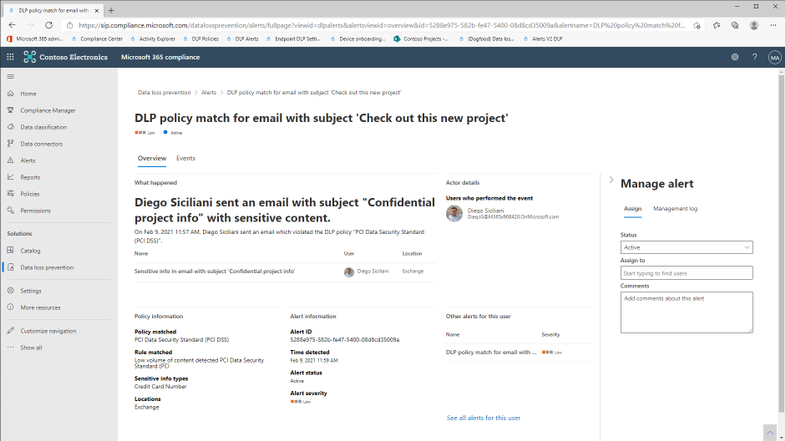Click the Assign to user field

(x=686, y=272)
